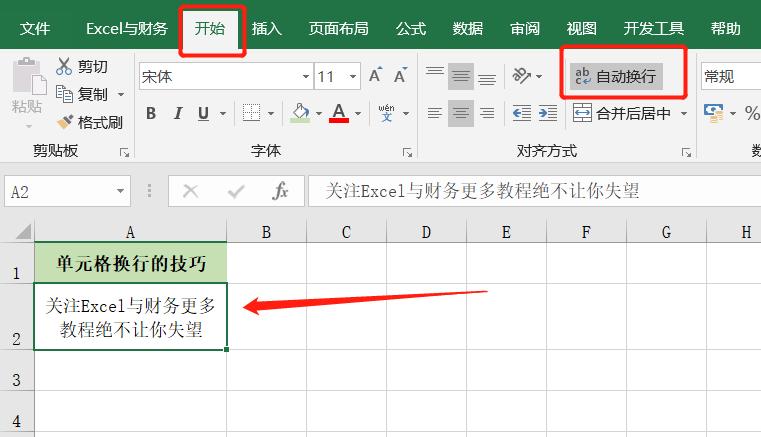The image size is (761, 437).
Task: Open the 对齐方式 dialog launcher
Action: point(686,153)
